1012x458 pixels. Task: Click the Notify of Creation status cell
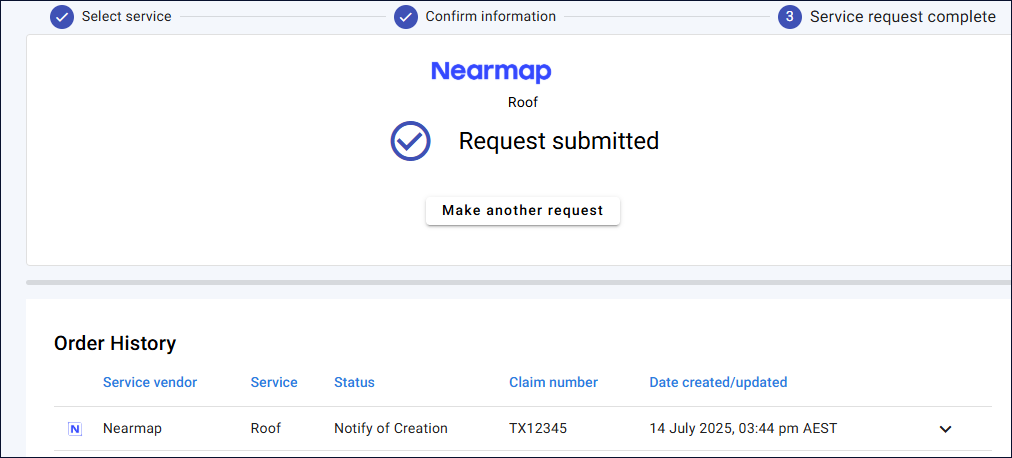click(391, 428)
